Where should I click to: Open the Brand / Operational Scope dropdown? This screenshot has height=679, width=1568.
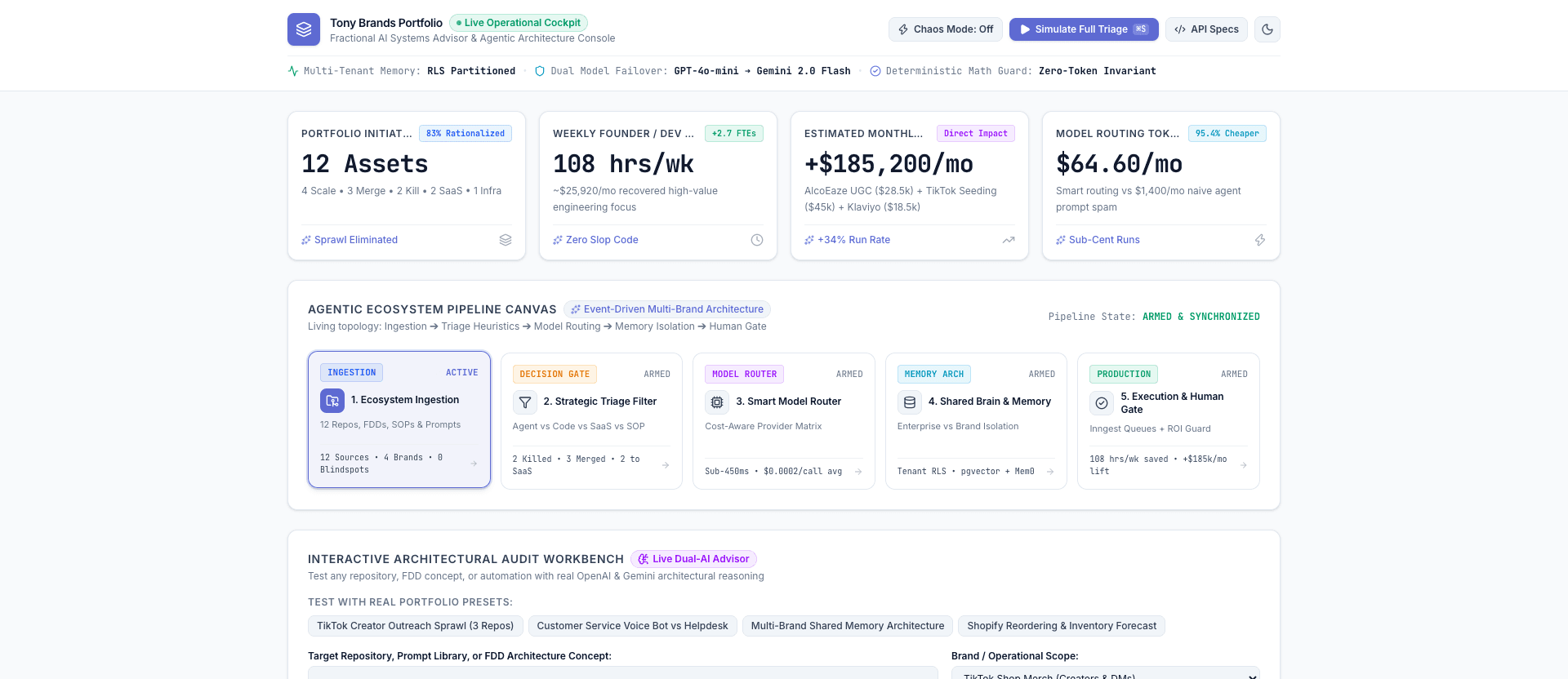(x=1106, y=673)
